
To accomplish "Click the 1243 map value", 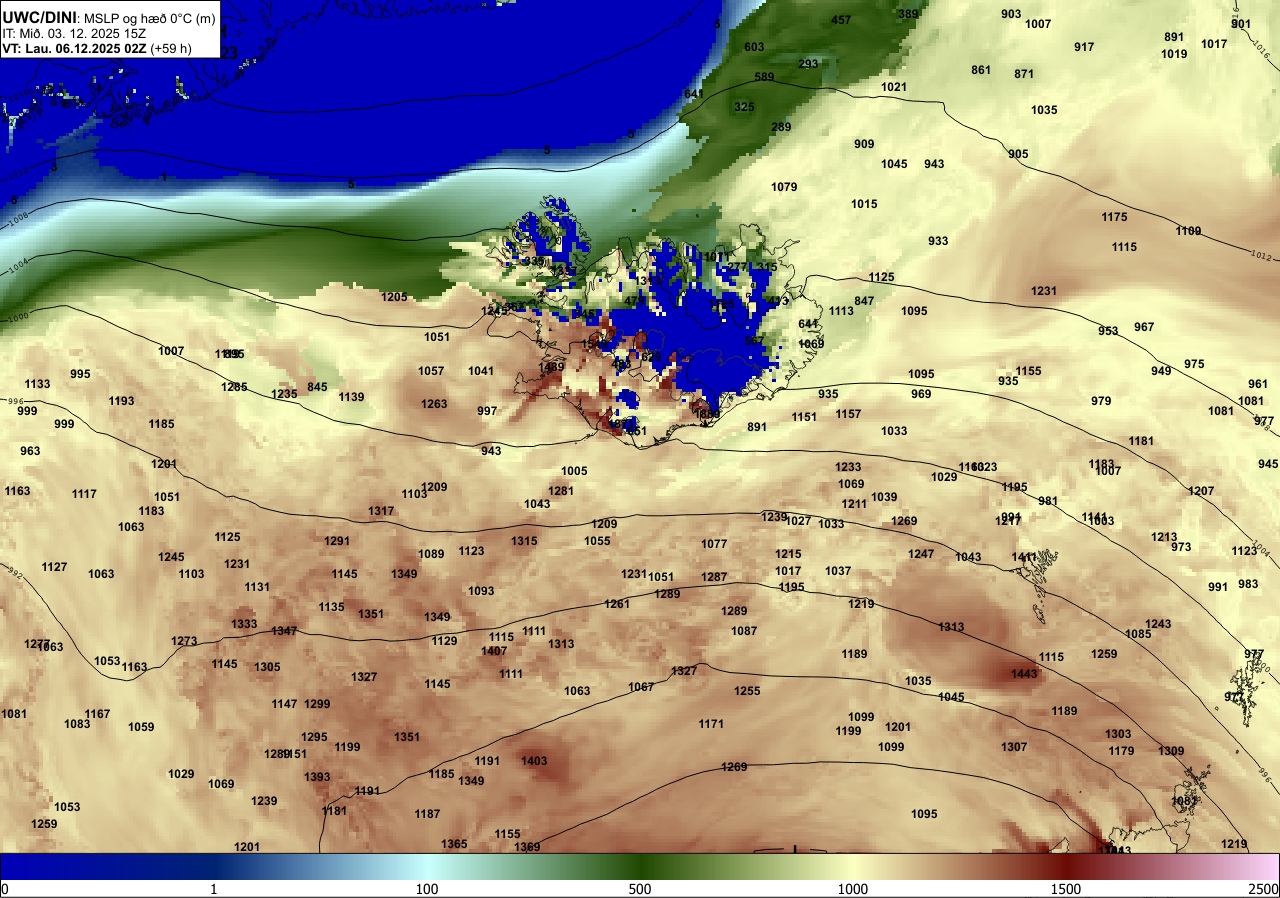I will 1158,624.
